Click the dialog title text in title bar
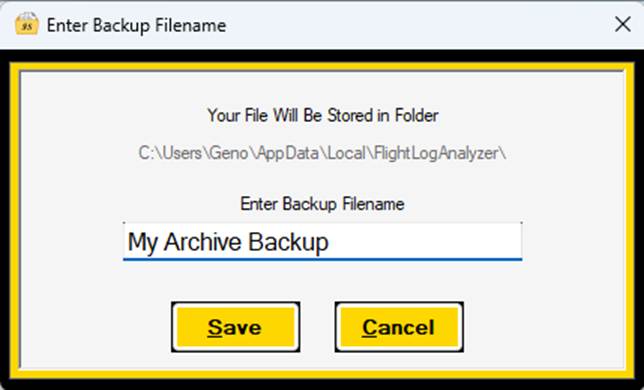The image size is (644, 390). point(136,25)
